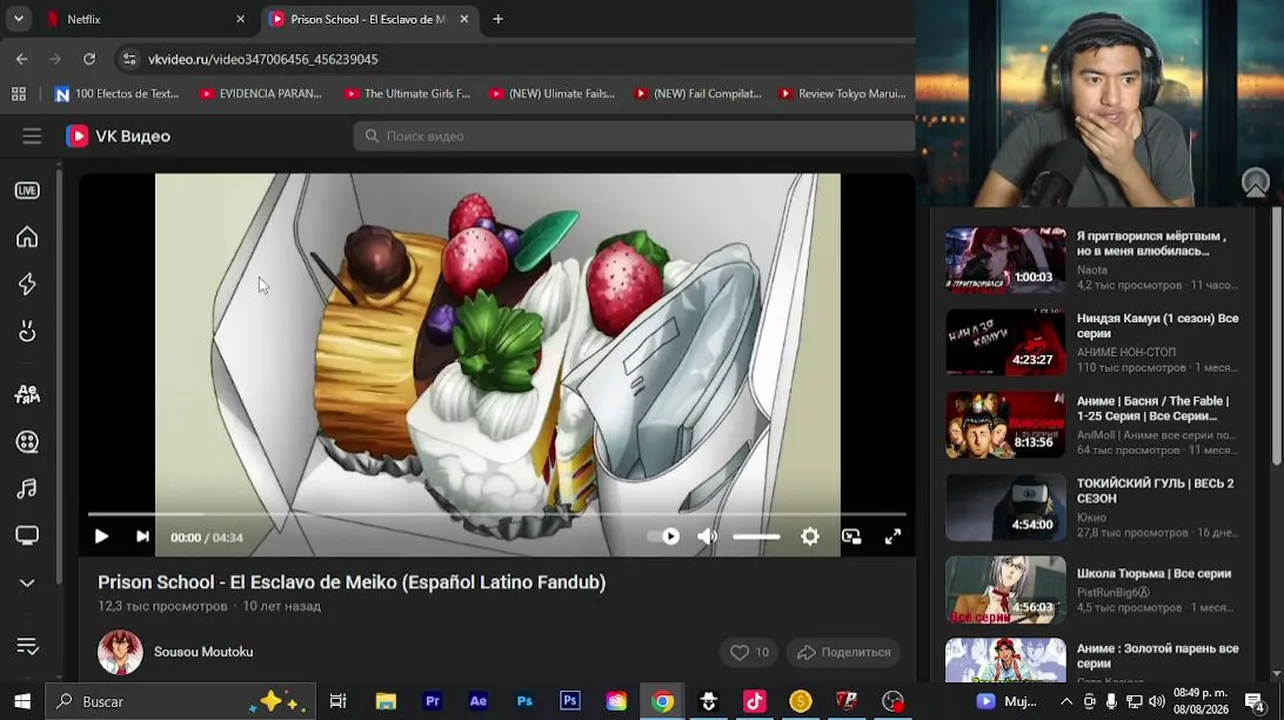
Task: Open 'Review Tokyo Marui...' bookmark
Action: click(843, 94)
